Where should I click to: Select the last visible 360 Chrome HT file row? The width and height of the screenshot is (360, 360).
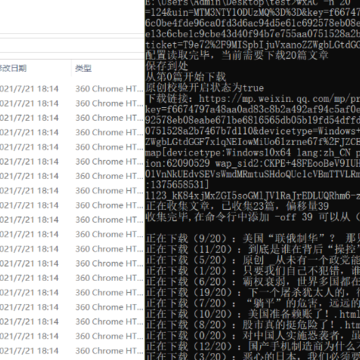point(72,351)
